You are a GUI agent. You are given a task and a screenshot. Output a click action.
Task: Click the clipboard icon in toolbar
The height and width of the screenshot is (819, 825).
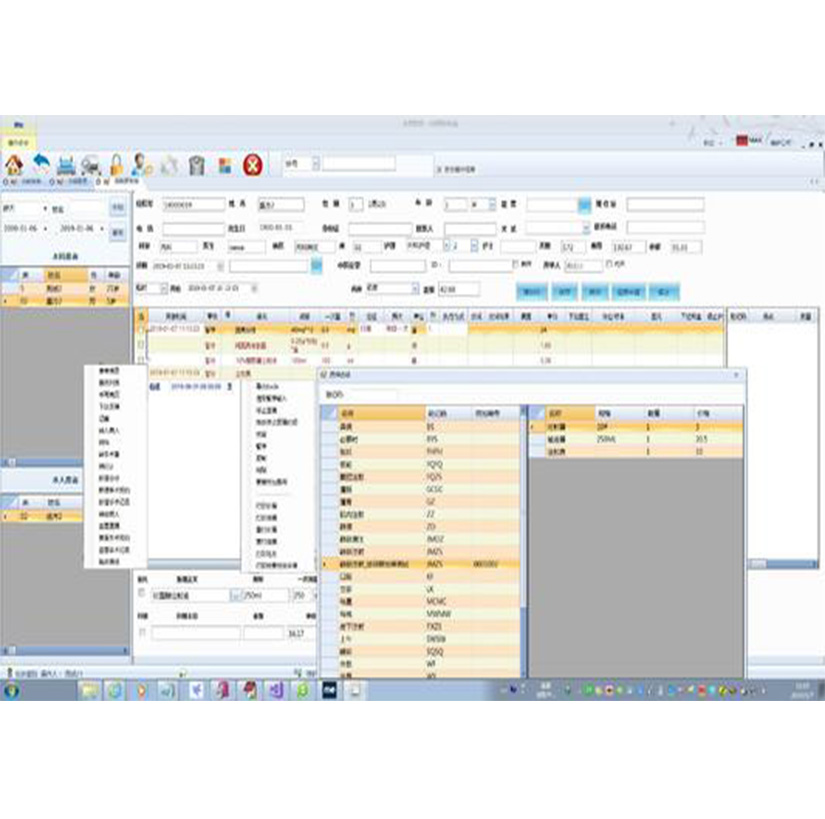coord(197,164)
